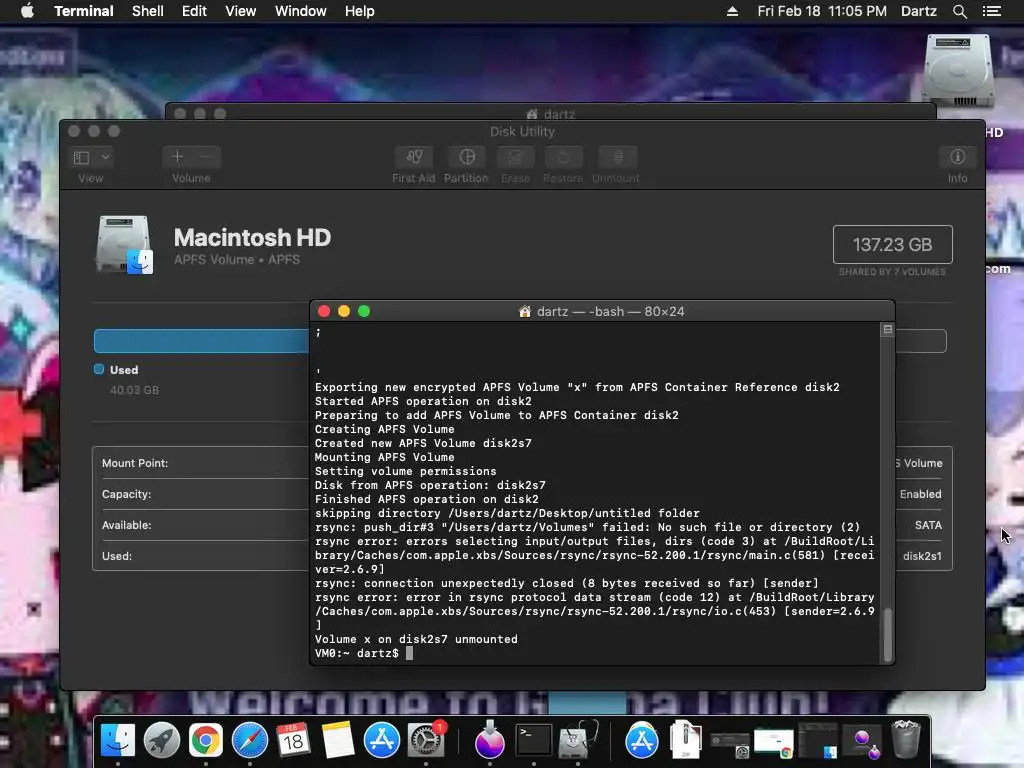Toggle the Disk Utility sidebar view button

pos(82,157)
